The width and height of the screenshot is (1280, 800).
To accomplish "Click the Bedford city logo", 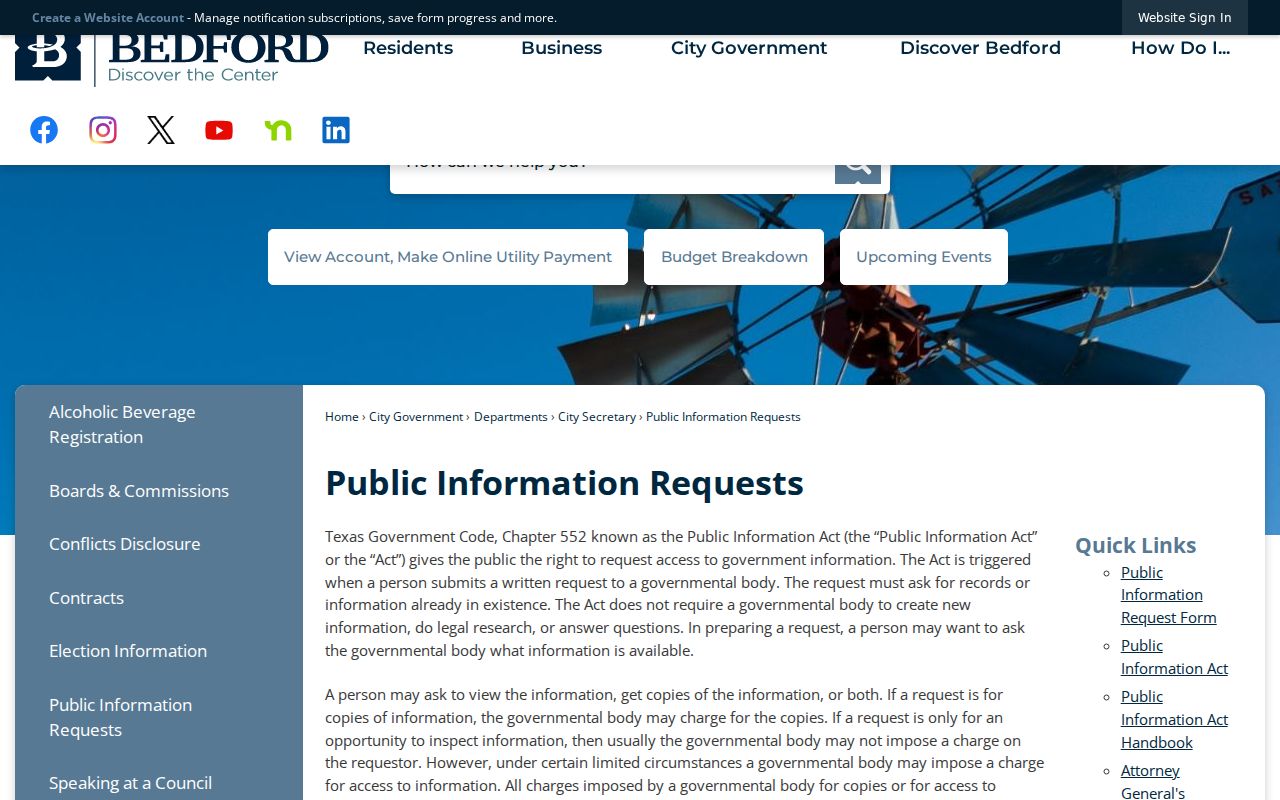I will (172, 60).
